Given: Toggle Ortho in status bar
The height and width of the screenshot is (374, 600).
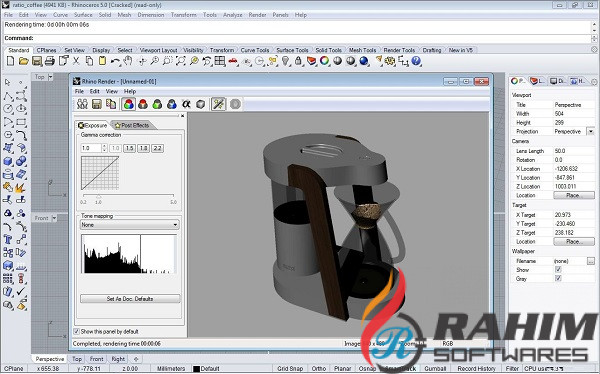Looking at the screenshot, I should pyautogui.click(x=319, y=368).
